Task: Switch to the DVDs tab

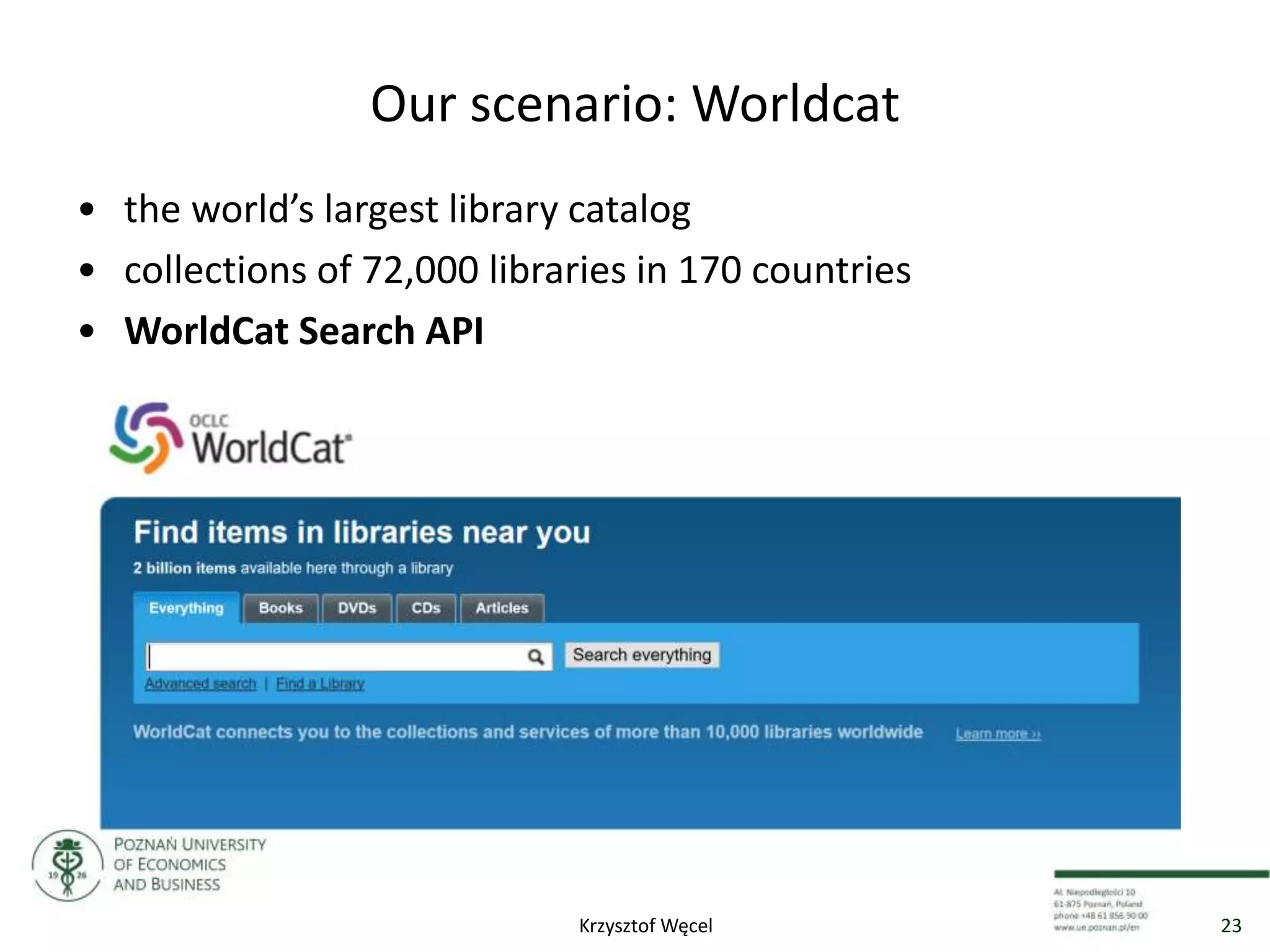Action: click(357, 608)
